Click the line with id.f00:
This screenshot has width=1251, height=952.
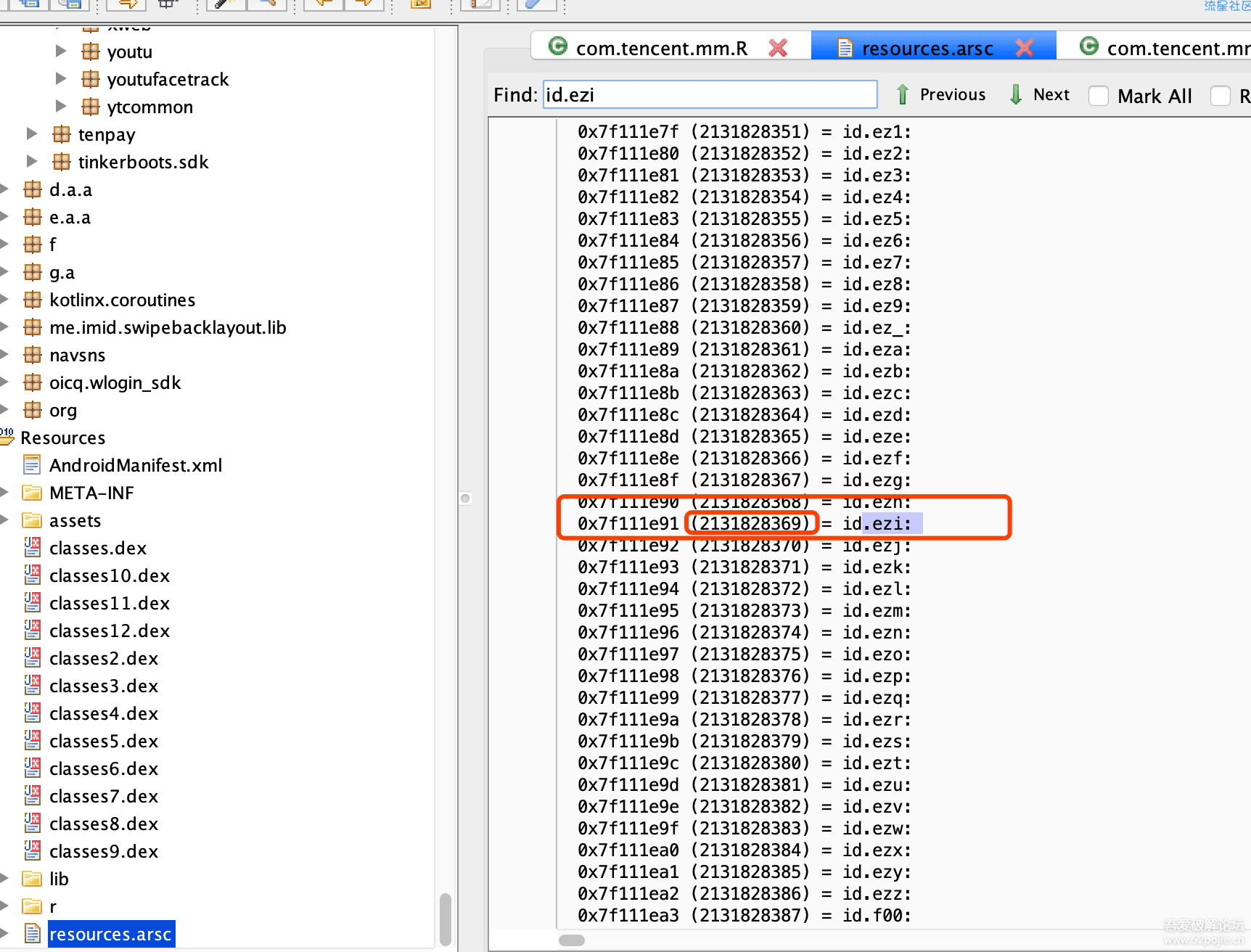[x=745, y=915]
